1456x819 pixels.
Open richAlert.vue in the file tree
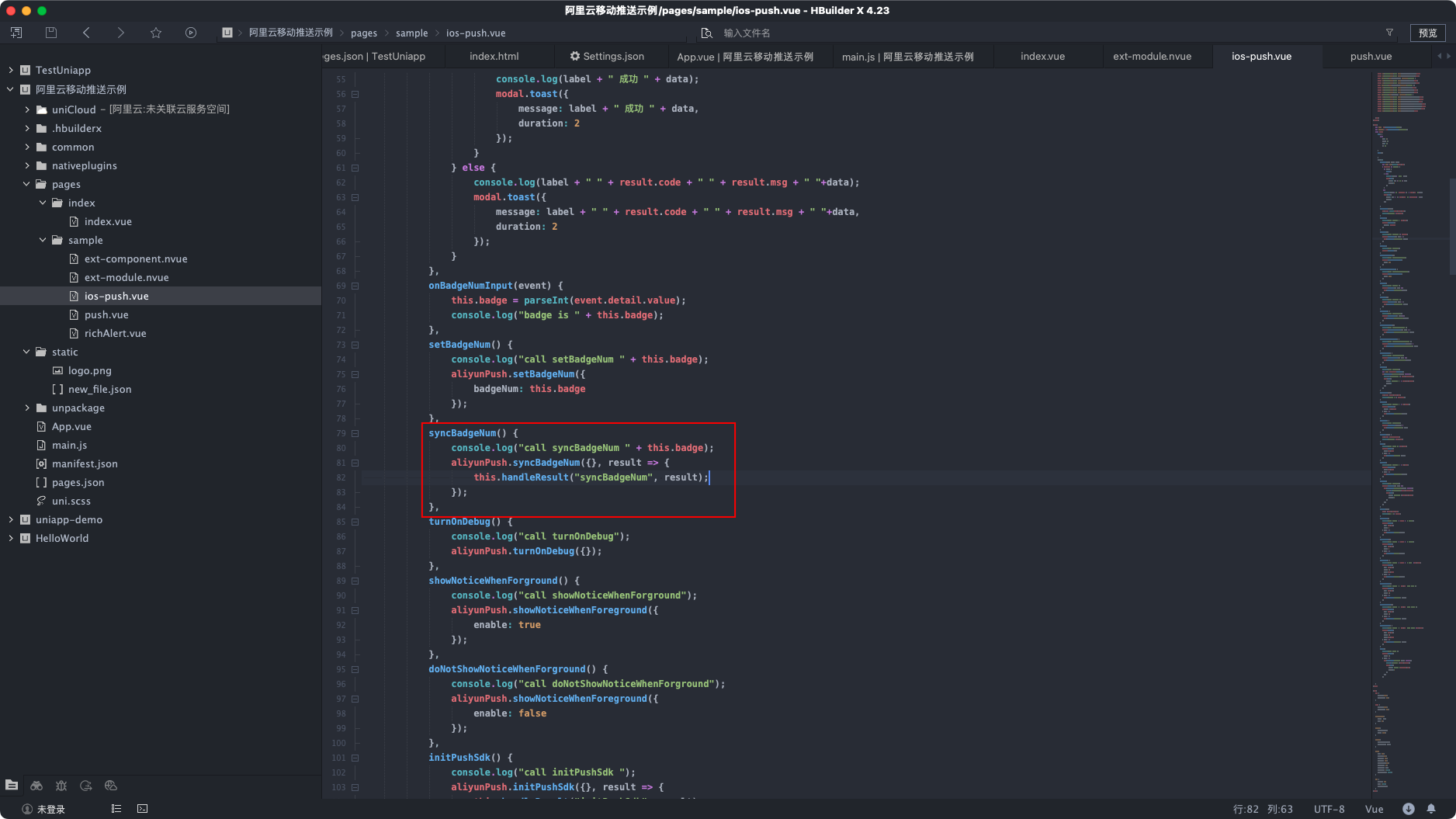point(115,333)
